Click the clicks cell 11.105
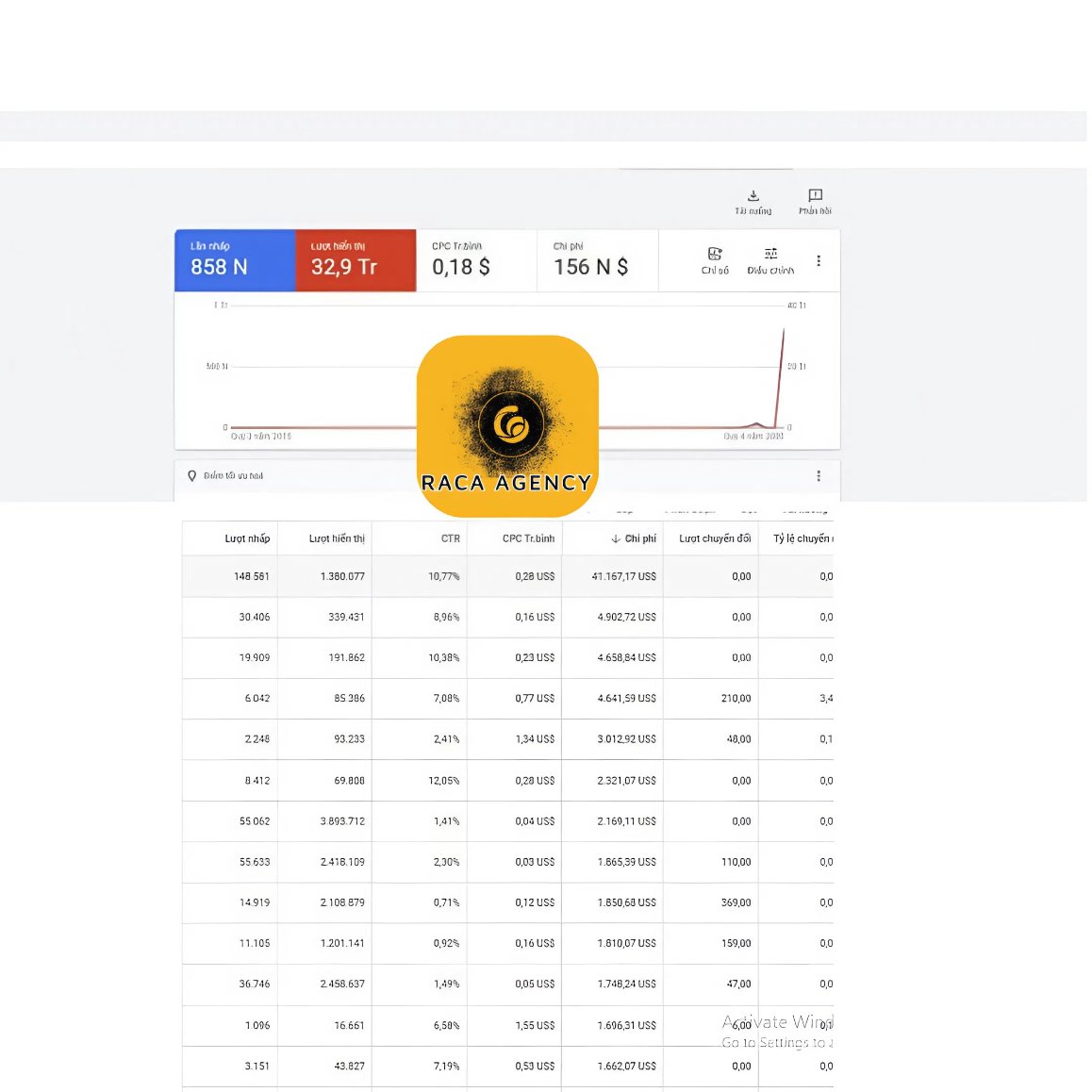 (255, 943)
